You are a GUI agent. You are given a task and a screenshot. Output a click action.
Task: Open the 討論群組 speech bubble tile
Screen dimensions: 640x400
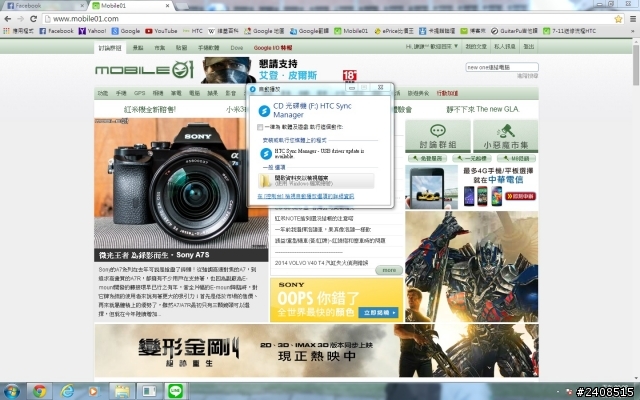point(438,136)
